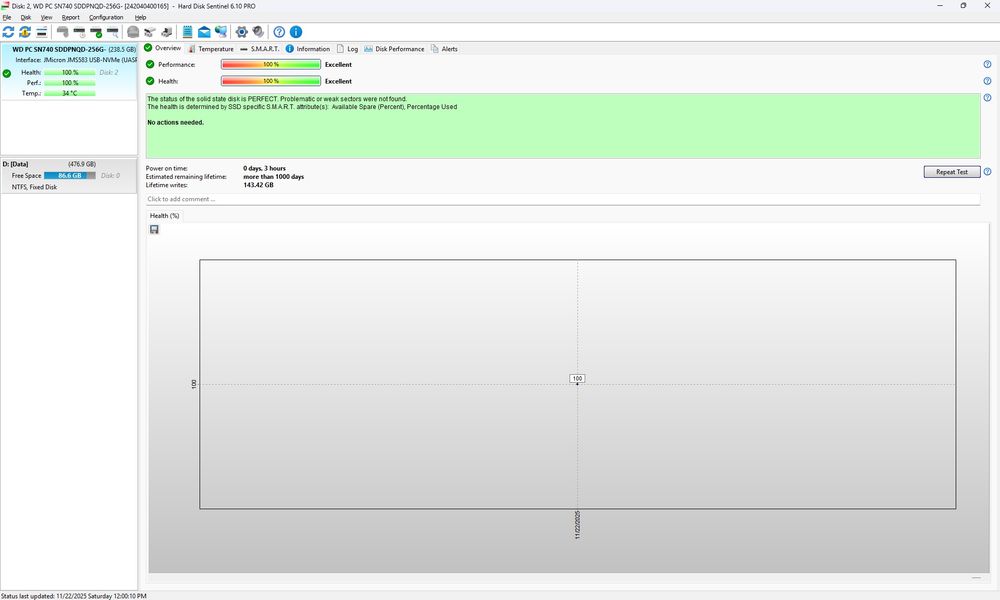Click the '0 days, 3 hours' value
The image size is (1000, 600).
tap(264, 168)
